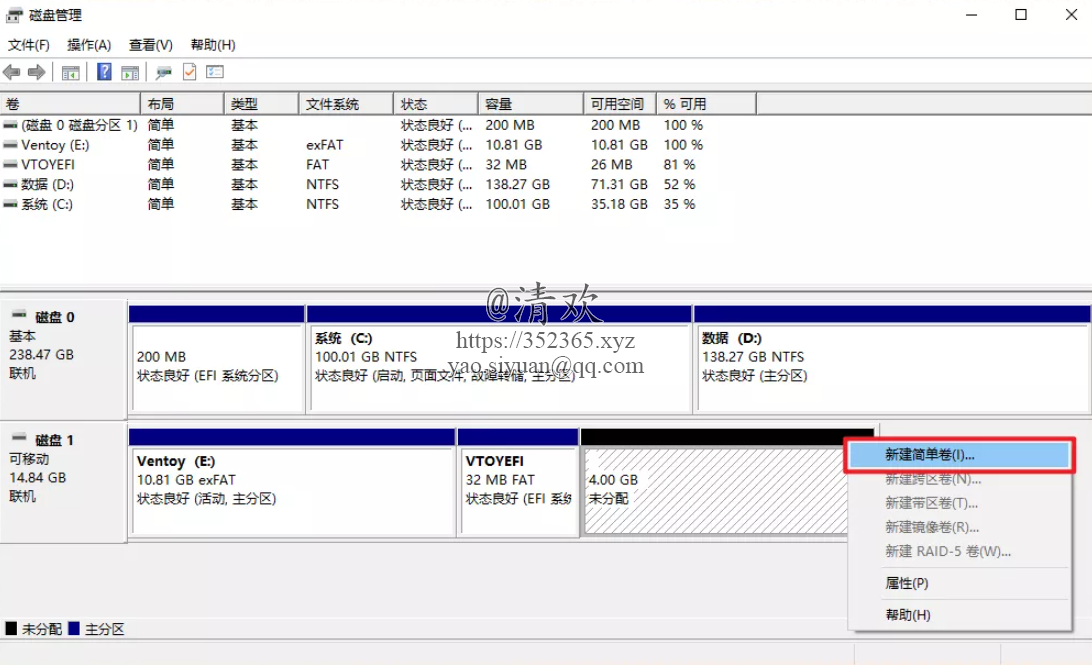Click the Disk Management title bar icon

coord(14,15)
